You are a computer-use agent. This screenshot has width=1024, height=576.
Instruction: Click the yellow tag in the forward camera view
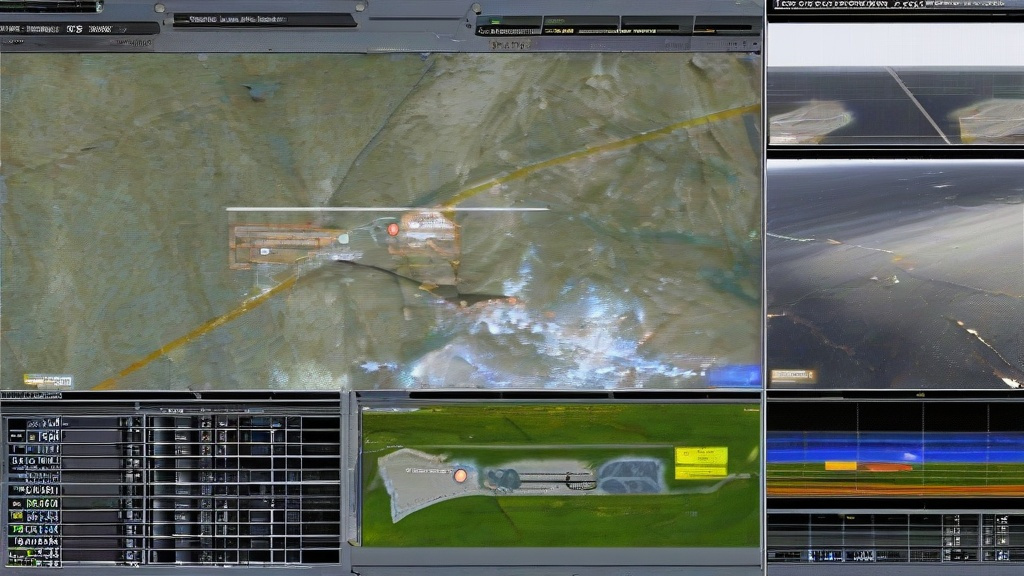pyautogui.click(x=792, y=376)
